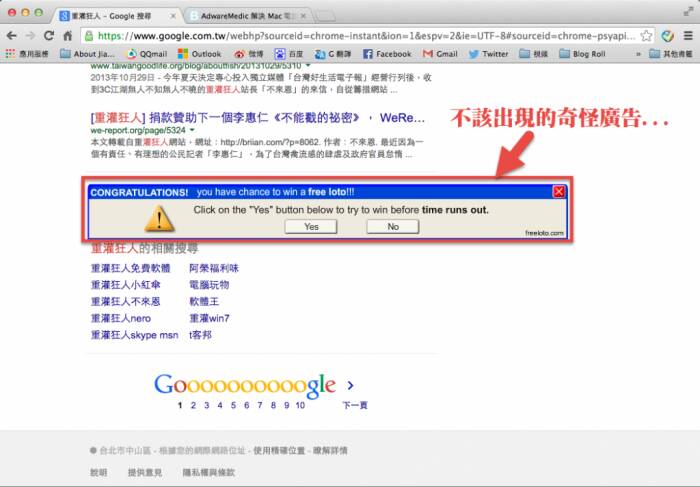Go back with the browser back arrow
Image resolution: width=700 pixels, height=487 pixels.
point(12,36)
